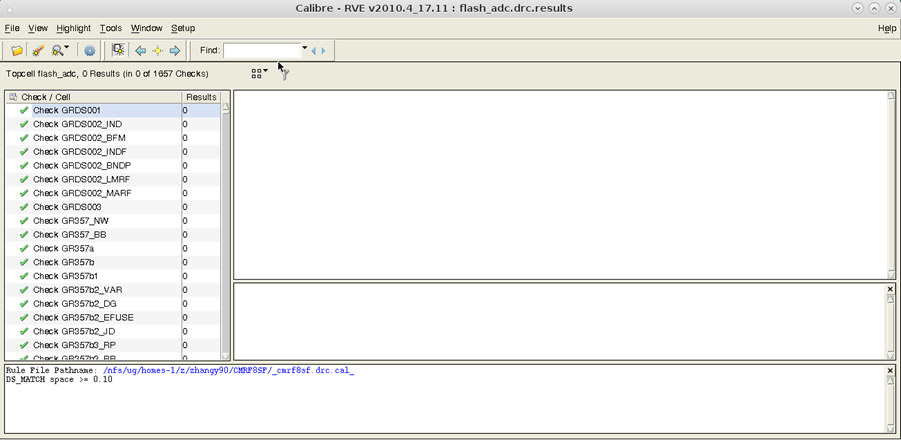This screenshot has width=901, height=440.
Task: Go to previous result with left arrow
Action: click(x=140, y=50)
